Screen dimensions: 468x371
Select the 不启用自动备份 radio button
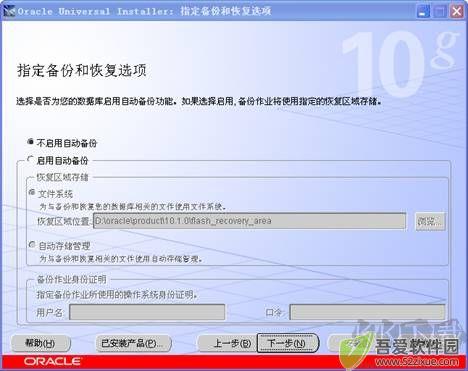[31, 142]
